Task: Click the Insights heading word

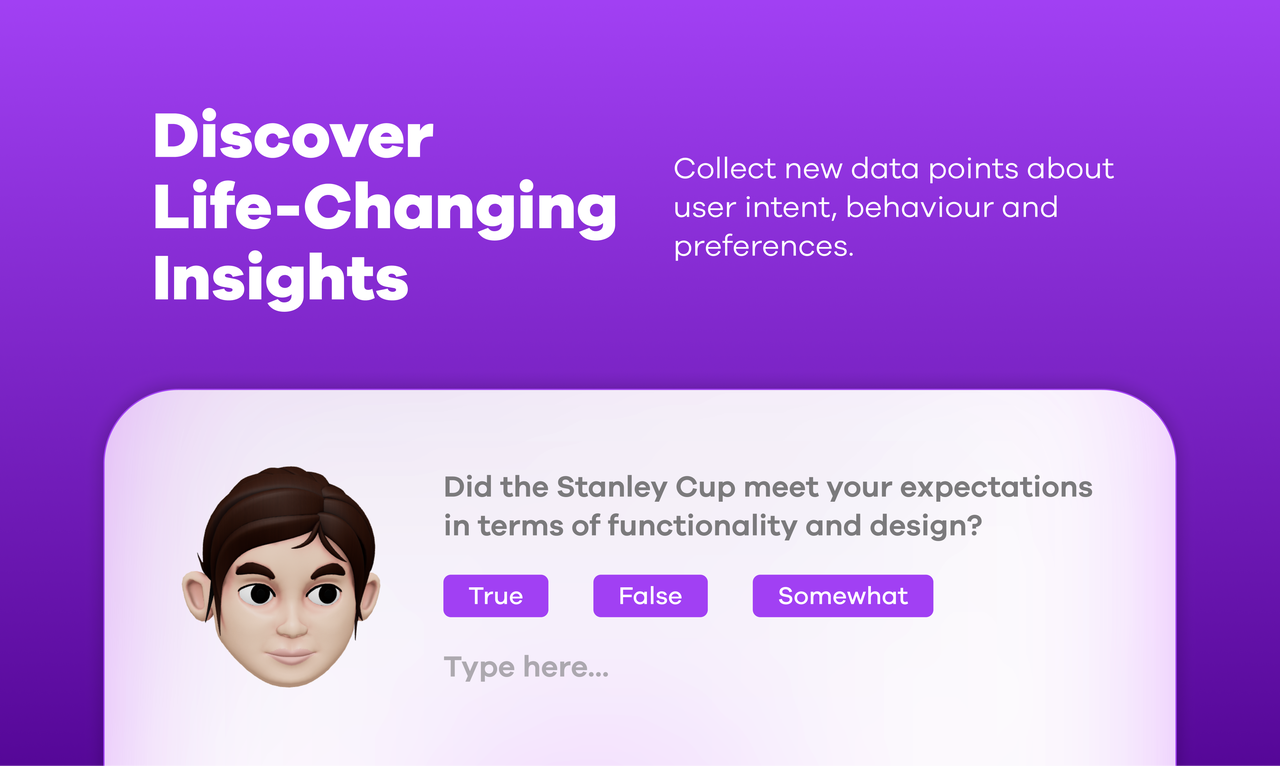Action: pyautogui.click(x=281, y=279)
